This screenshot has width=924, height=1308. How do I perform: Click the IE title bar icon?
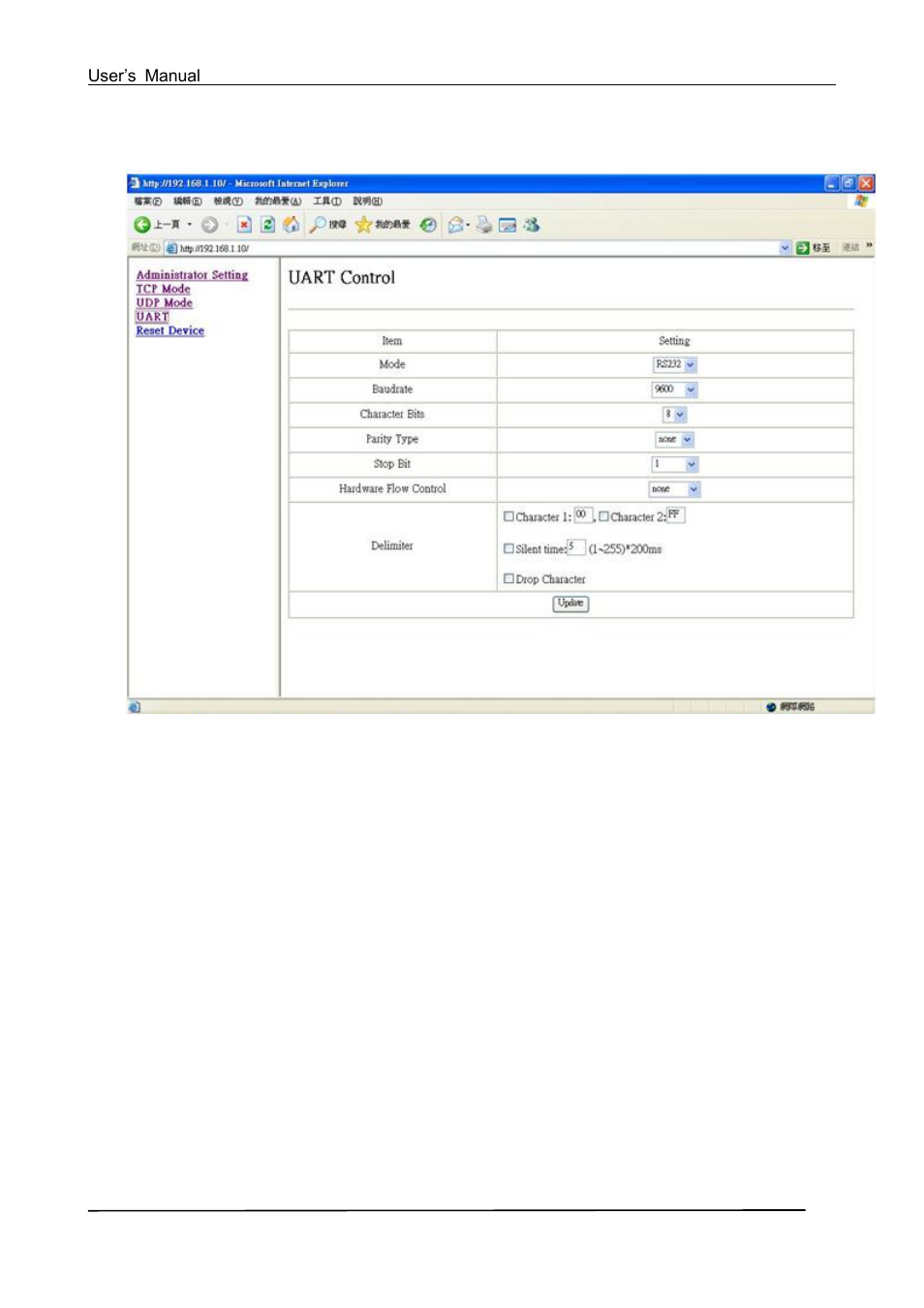click(x=135, y=183)
